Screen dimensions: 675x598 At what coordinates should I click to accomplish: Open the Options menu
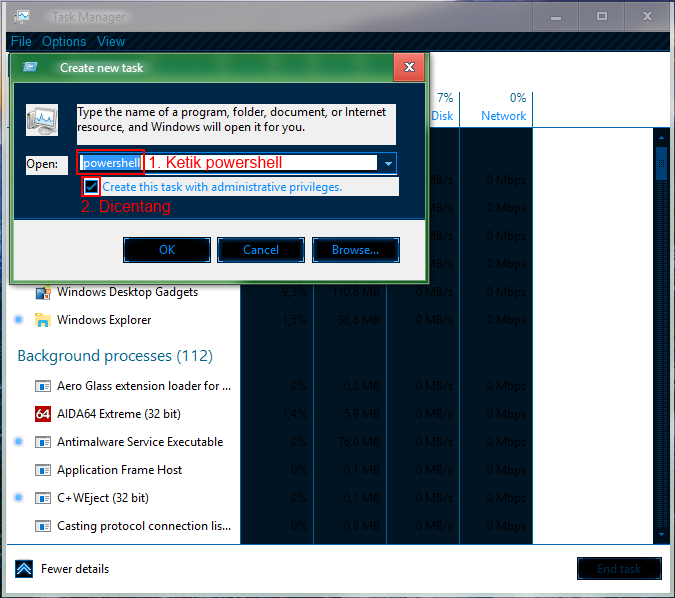[x=64, y=41]
